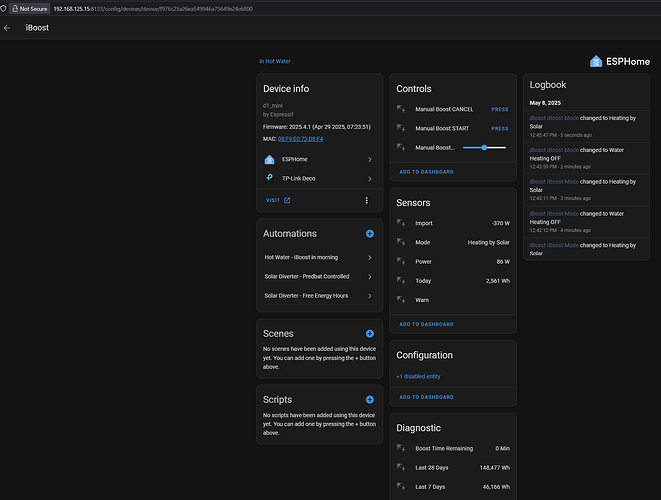
Task: Select Solar Diverter - Predbat Controlled text
Action: point(307,277)
